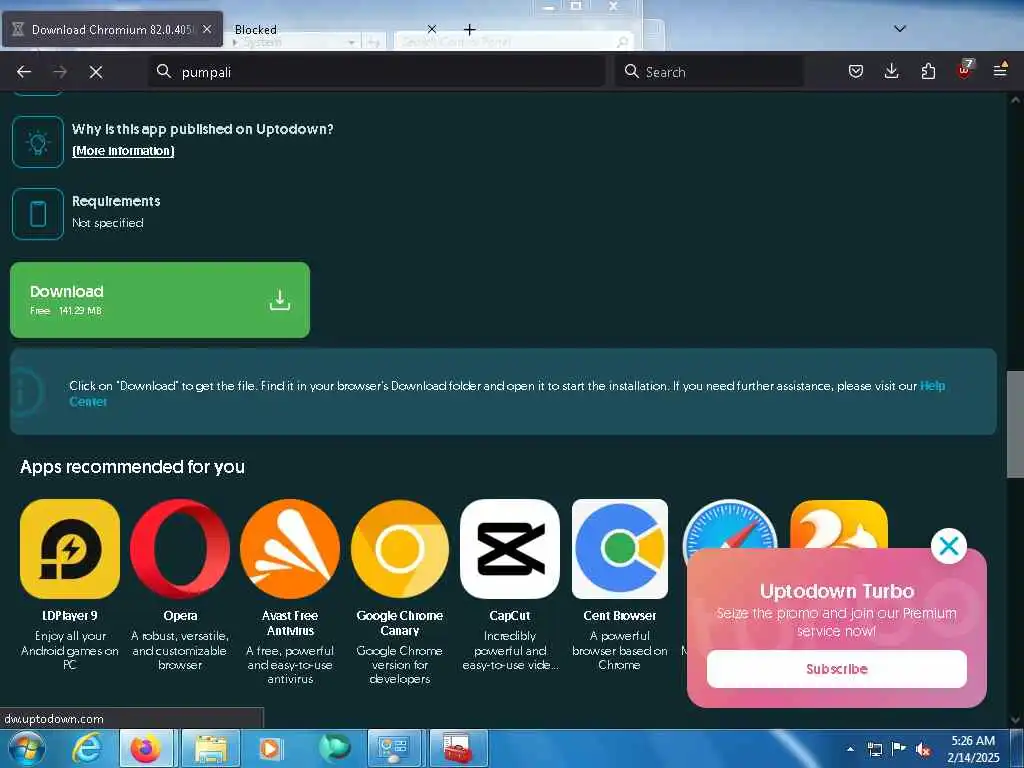Screen dimensions: 1024x768
Task: Click the lightbulb info icon
Action: [x=38, y=142]
